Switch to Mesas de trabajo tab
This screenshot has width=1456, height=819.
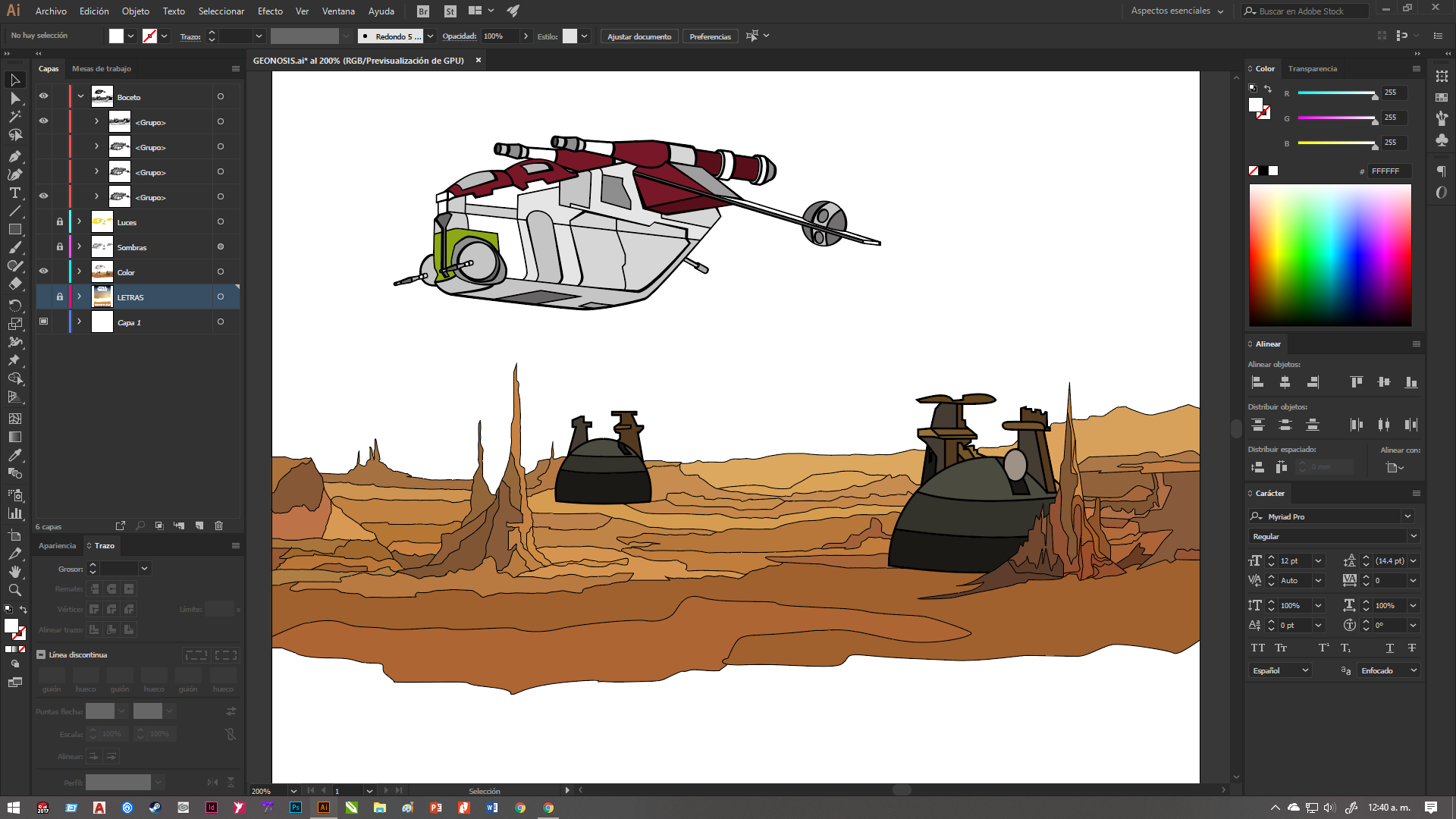point(102,68)
